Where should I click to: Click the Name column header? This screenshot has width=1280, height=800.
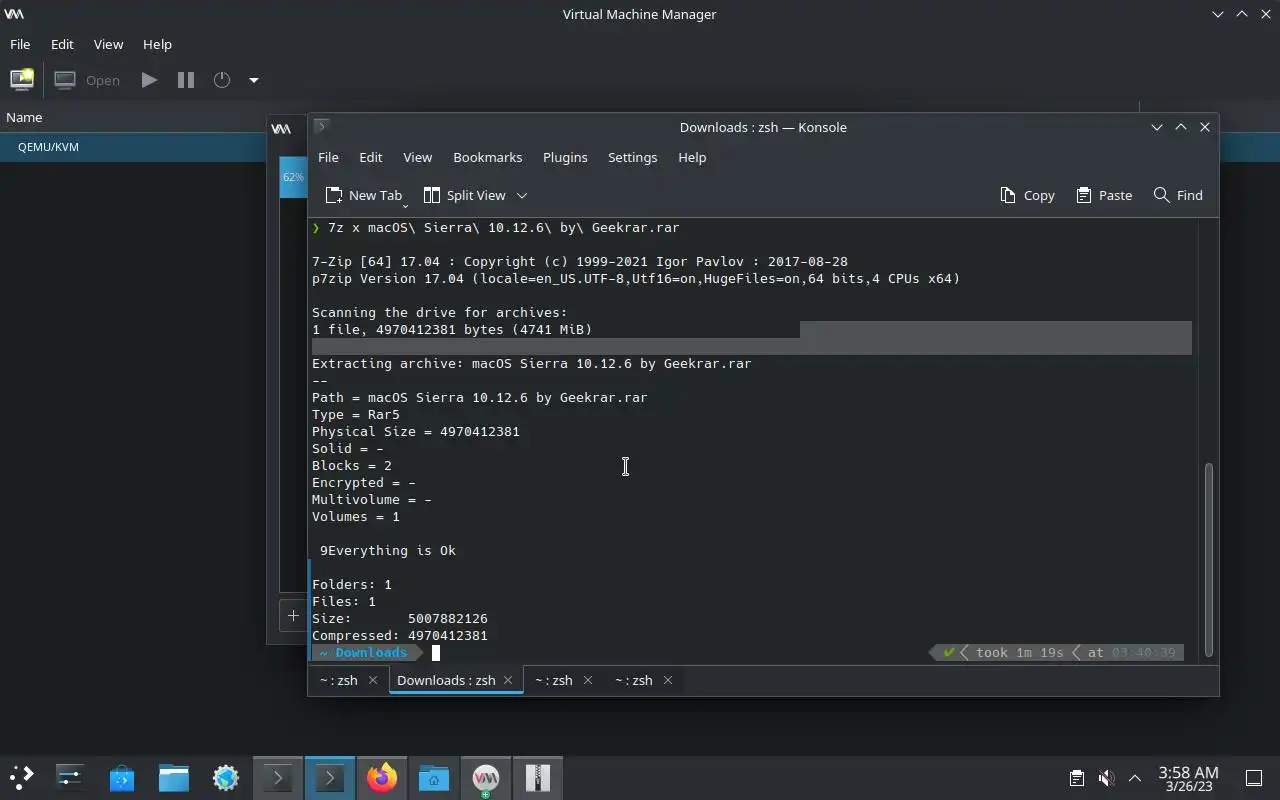pyautogui.click(x=24, y=117)
